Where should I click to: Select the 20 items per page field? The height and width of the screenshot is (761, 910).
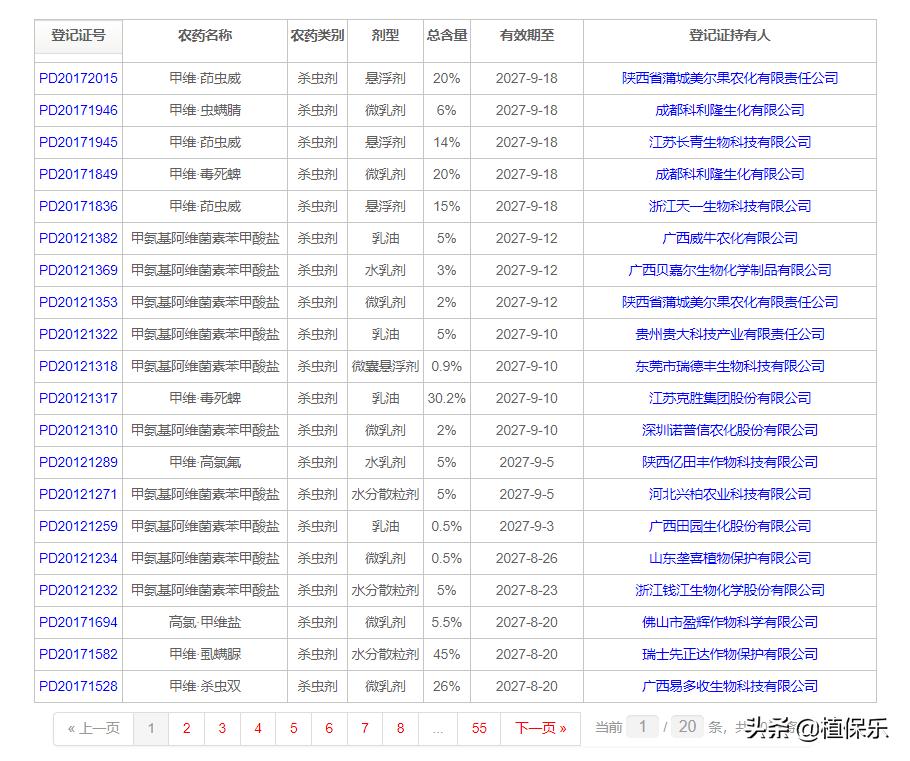point(687,727)
